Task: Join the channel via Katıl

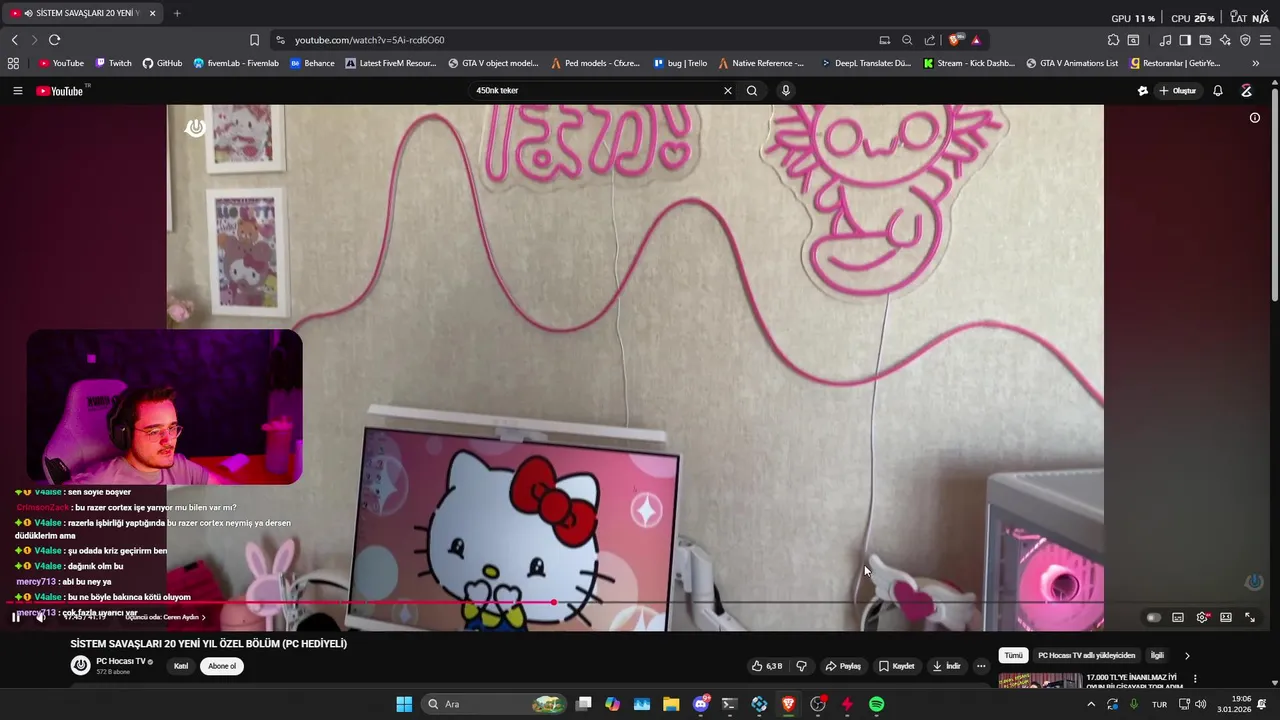Action: [x=181, y=666]
